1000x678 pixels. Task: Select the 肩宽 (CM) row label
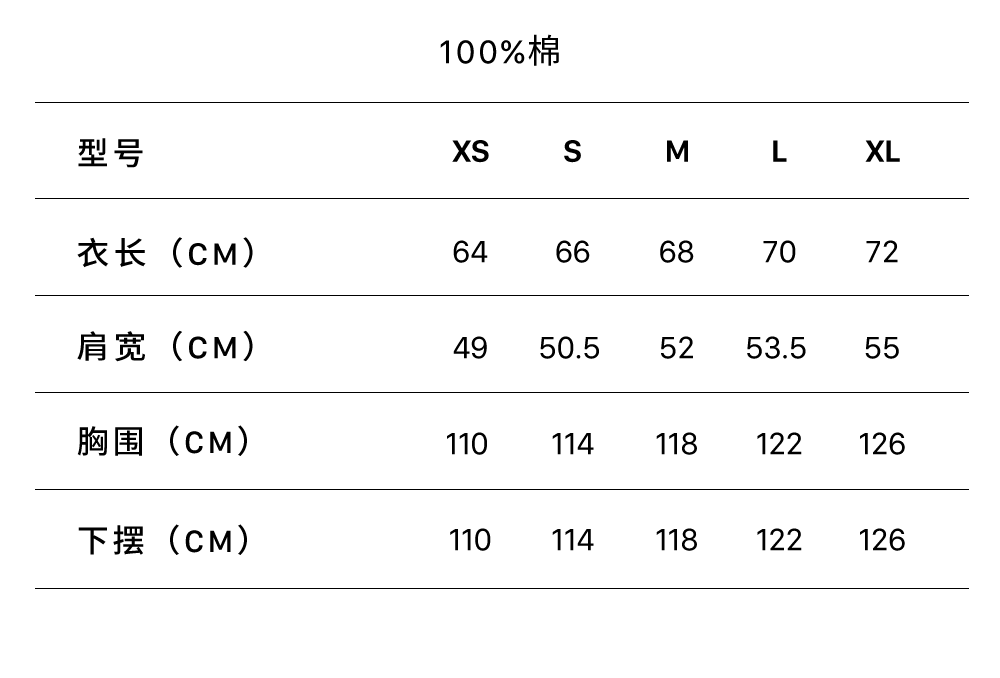point(166,348)
